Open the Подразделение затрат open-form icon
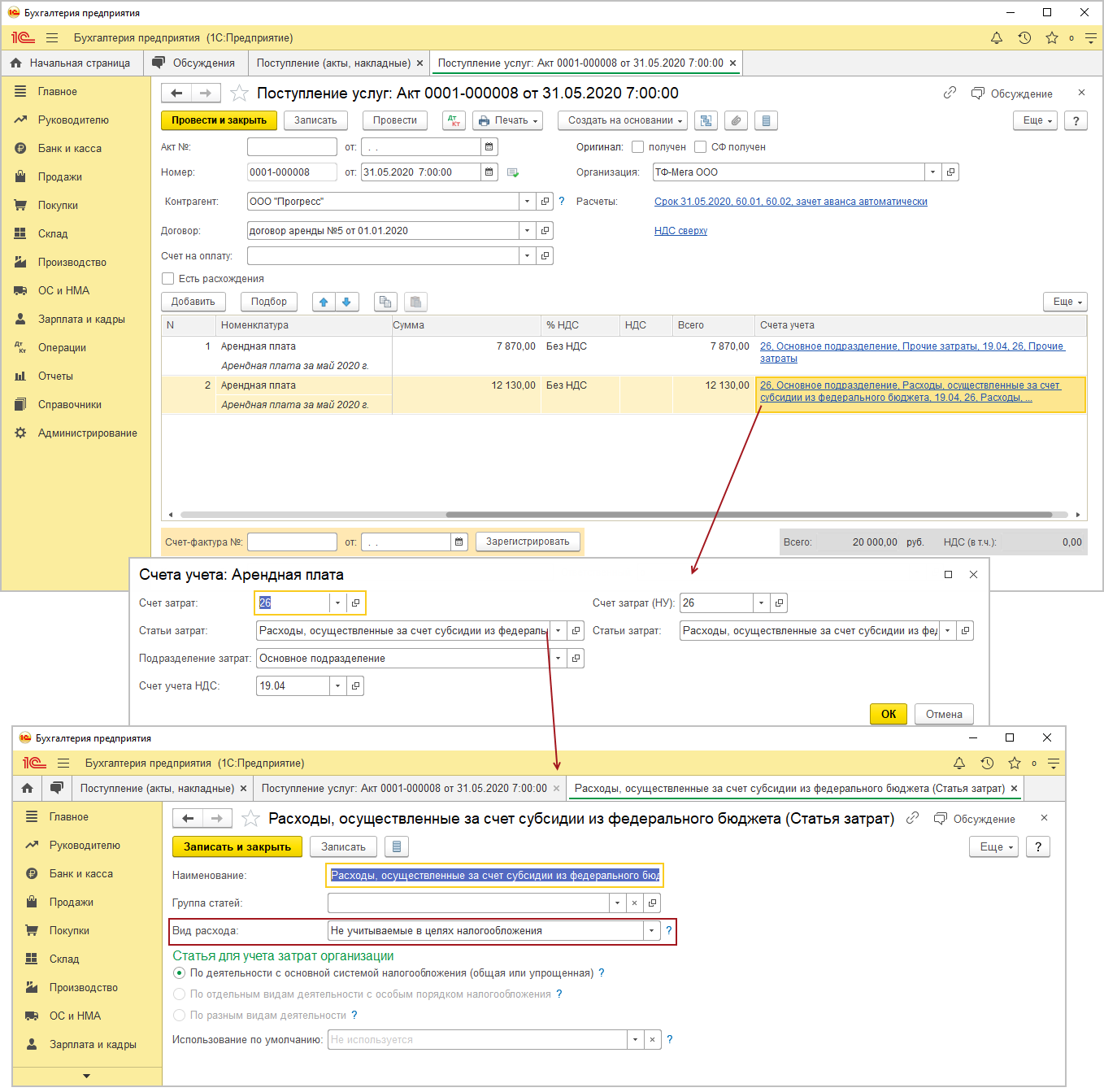The image size is (1104, 1092). pyautogui.click(x=576, y=659)
